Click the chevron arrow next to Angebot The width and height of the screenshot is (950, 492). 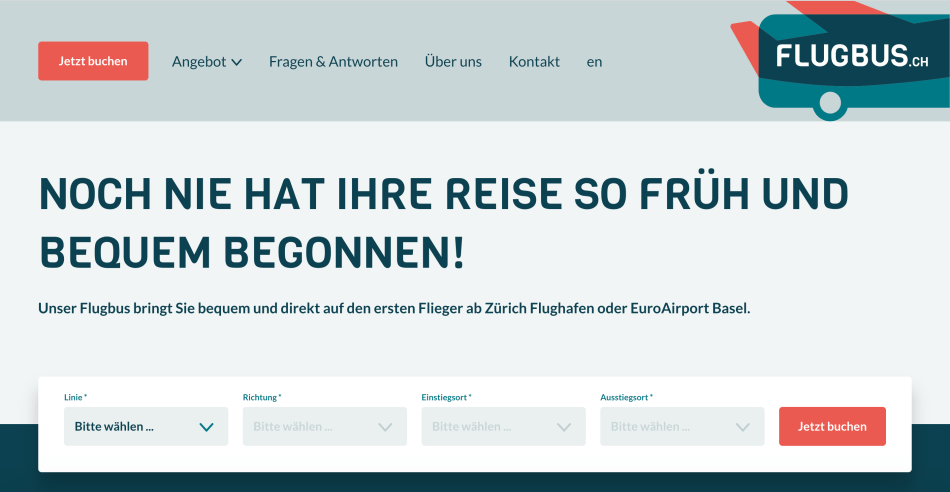(237, 62)
